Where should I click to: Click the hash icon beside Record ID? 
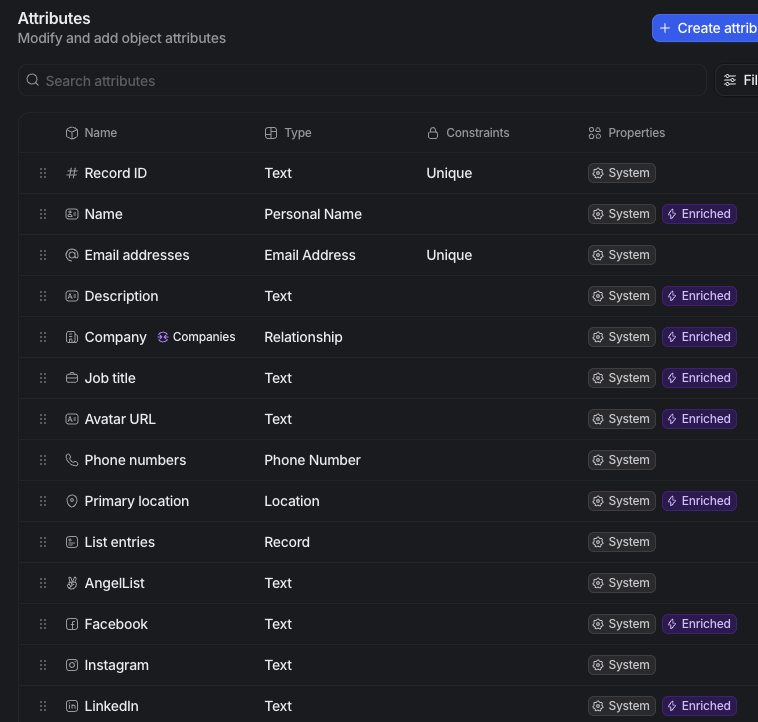pos(72,173)
